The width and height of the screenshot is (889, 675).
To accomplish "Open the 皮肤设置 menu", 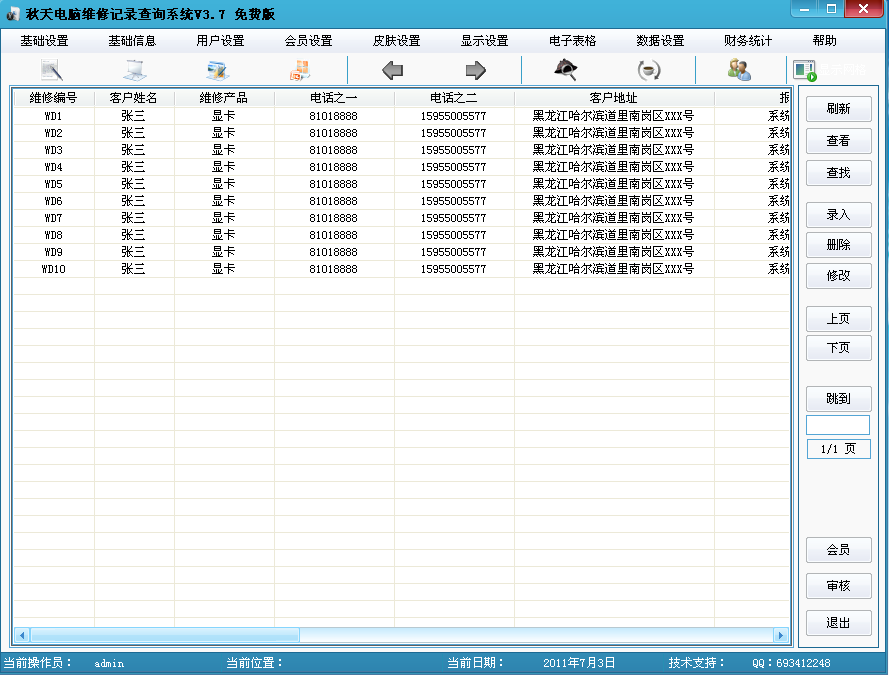I will click(x=396, y=41).
